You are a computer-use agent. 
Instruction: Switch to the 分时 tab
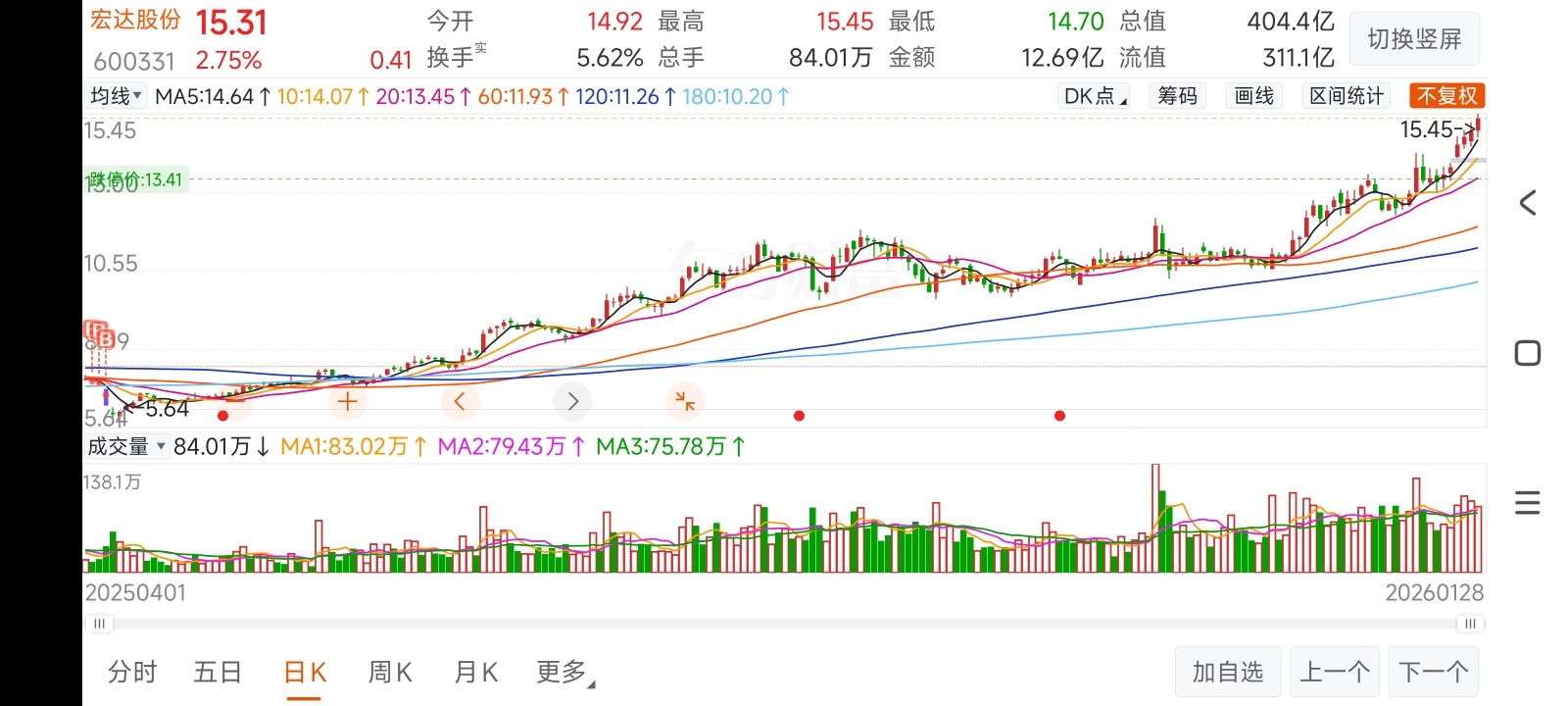tap(132, 673)
